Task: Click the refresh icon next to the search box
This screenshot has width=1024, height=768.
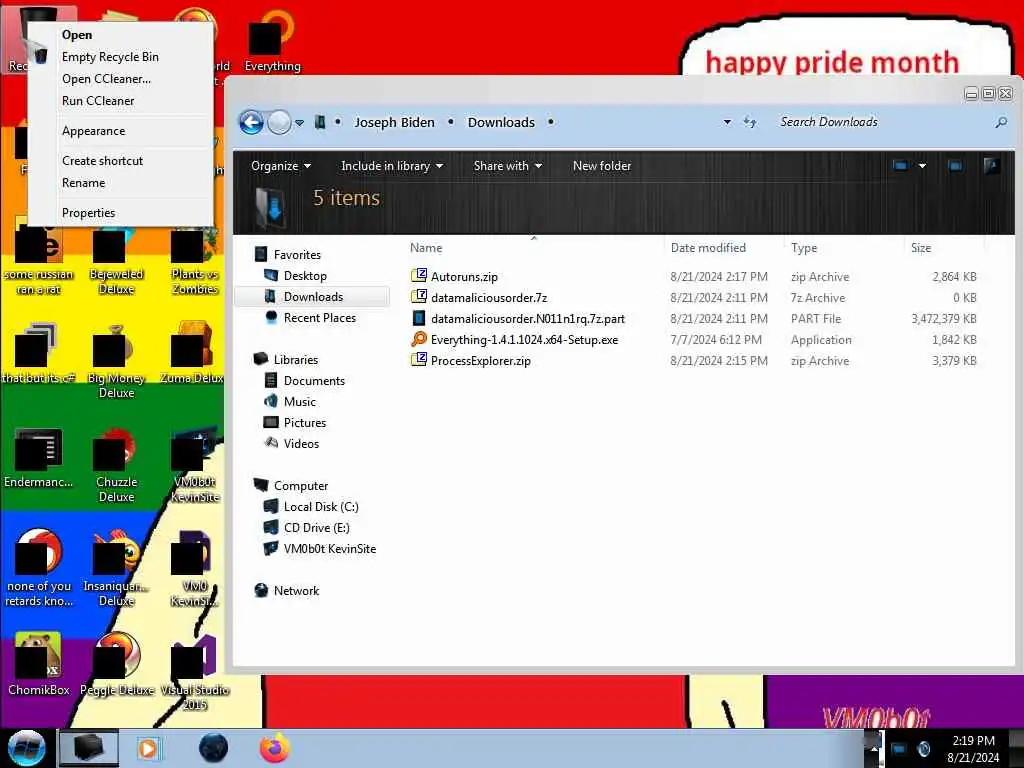Action: tap(750, 122)
